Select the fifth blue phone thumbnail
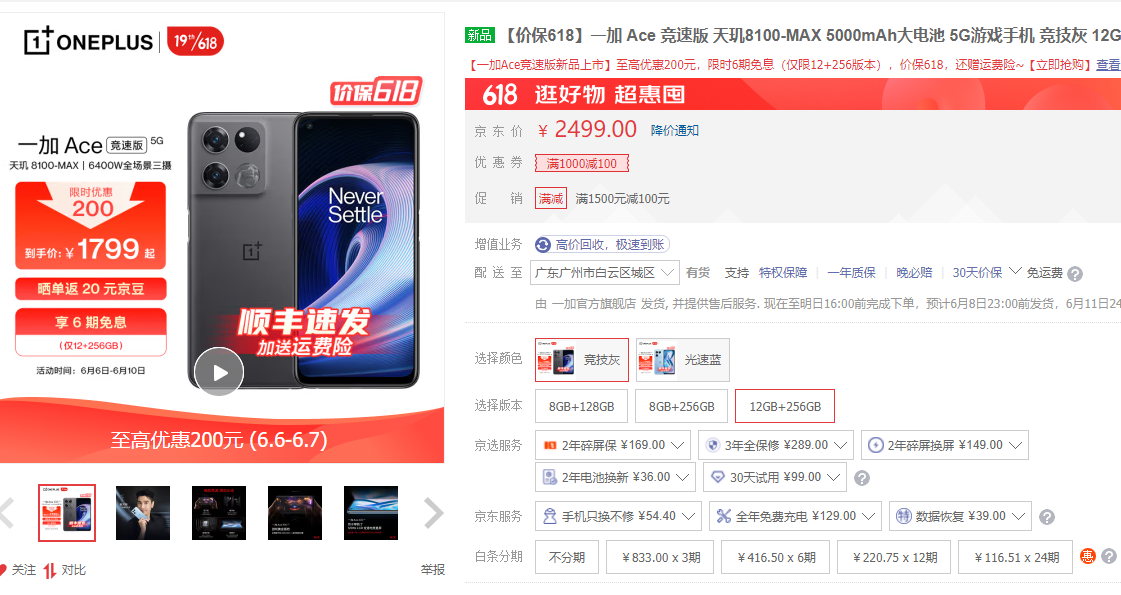 (x=370, y=513)
